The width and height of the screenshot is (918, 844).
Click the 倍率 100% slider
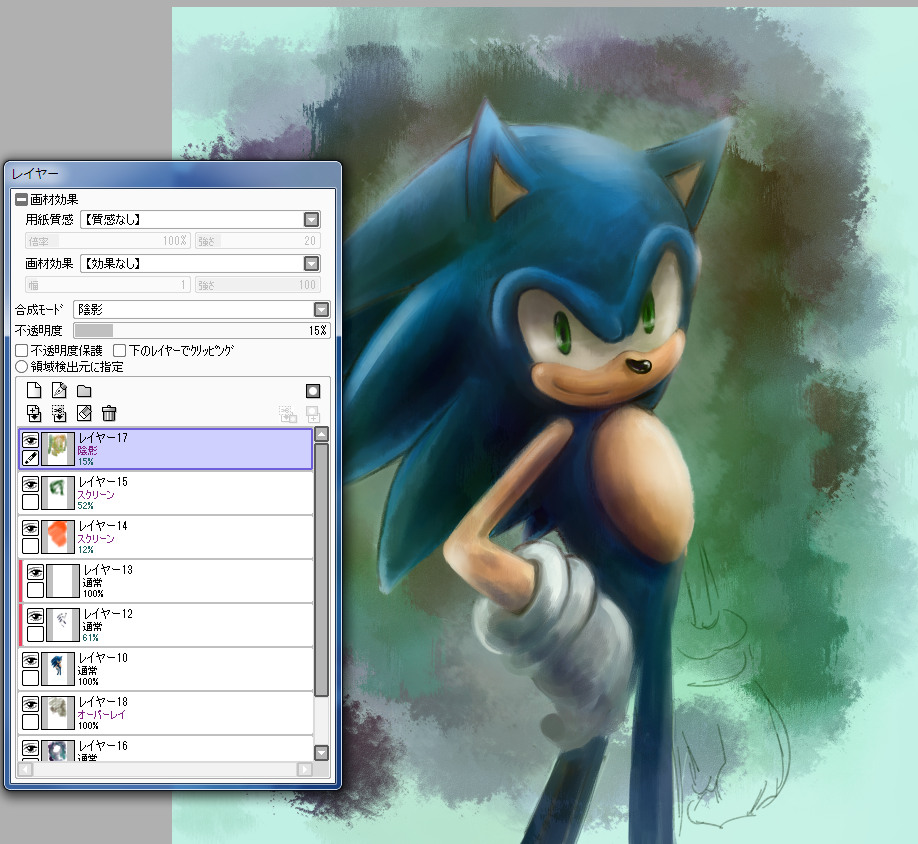(107, 241)
